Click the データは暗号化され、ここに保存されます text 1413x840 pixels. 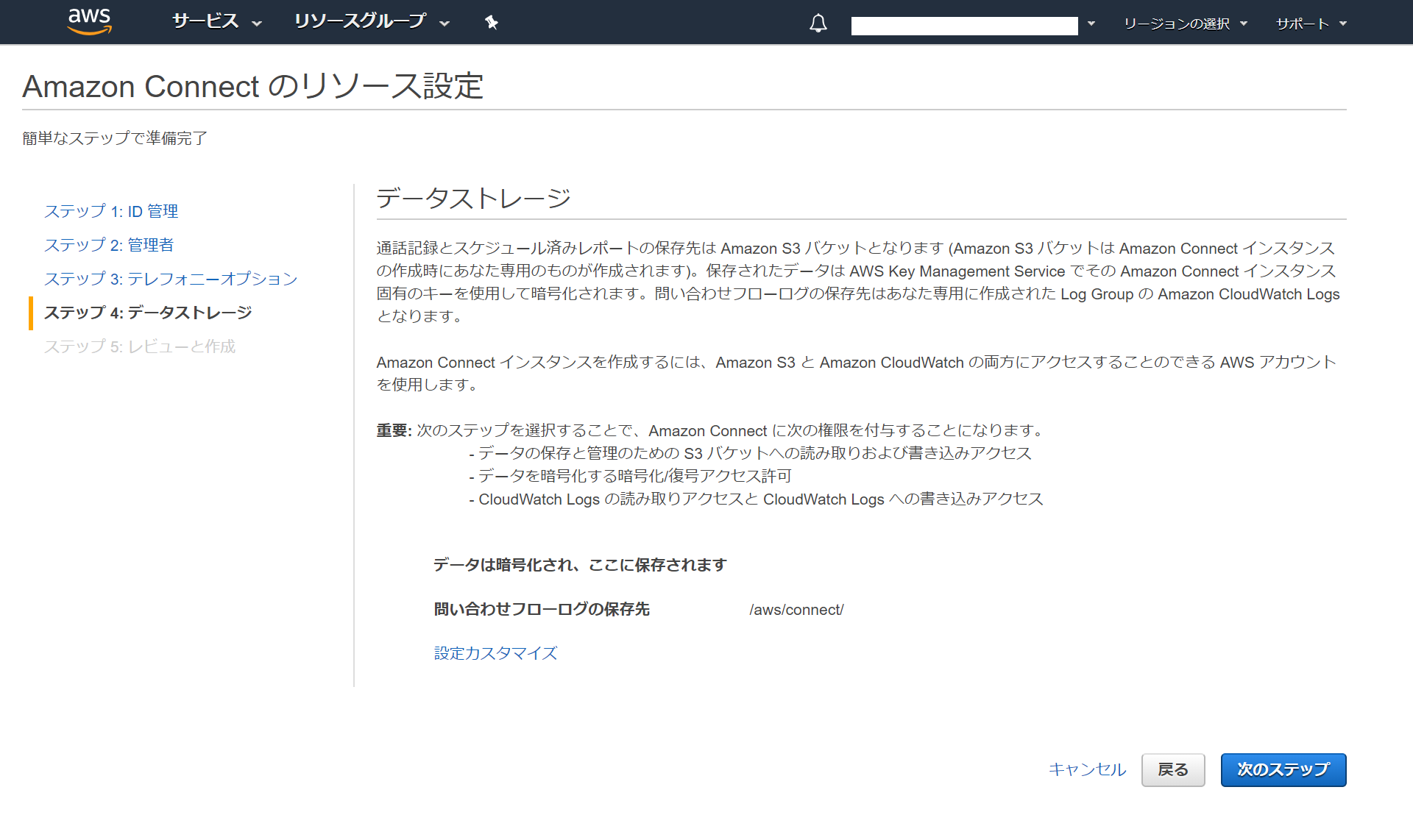(x=580, y=565)
